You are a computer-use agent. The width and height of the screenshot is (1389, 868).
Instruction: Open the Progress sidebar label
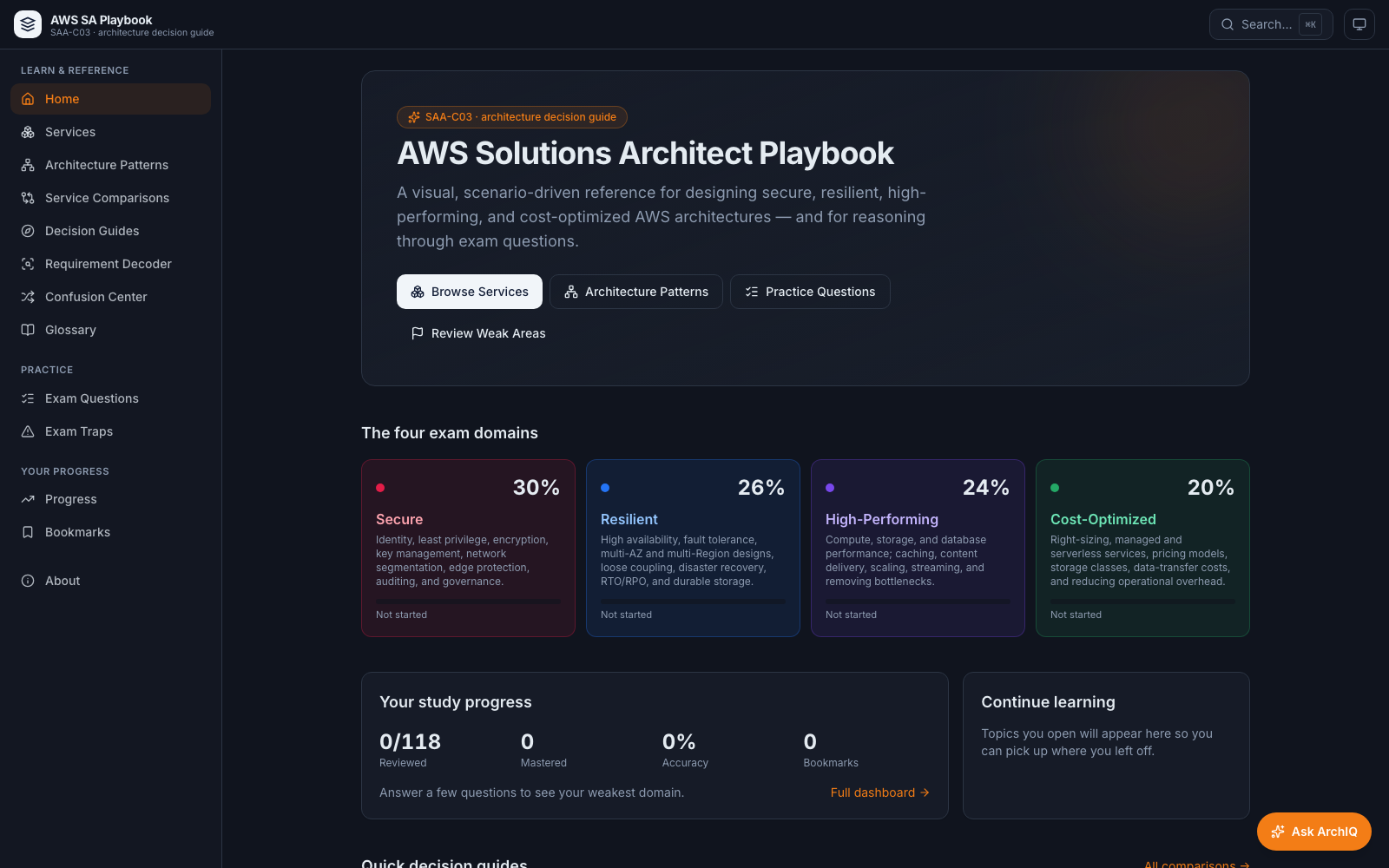pos(71,499)
